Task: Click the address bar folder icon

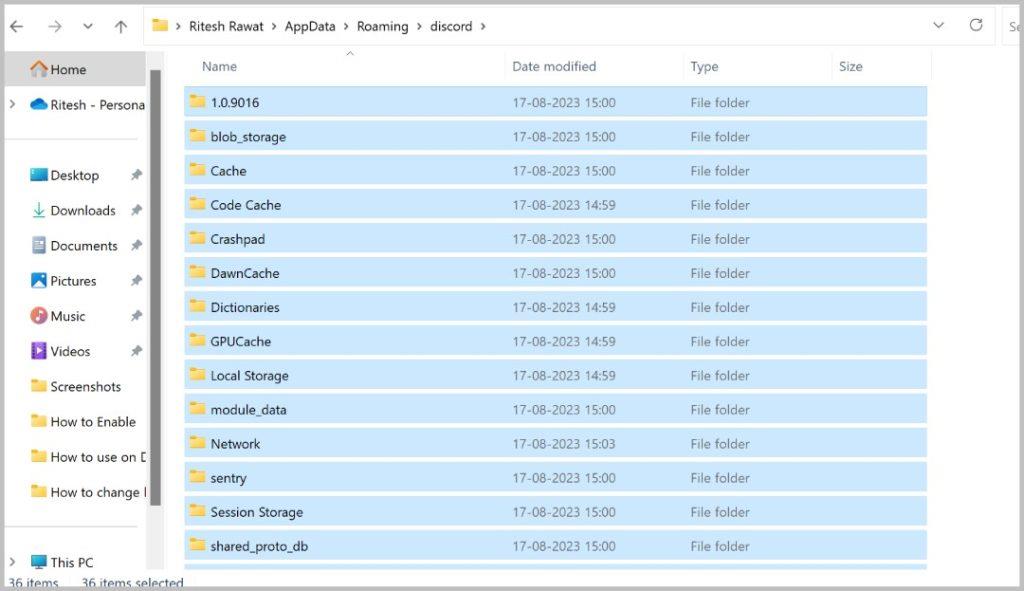Action: tap(160, 25)
